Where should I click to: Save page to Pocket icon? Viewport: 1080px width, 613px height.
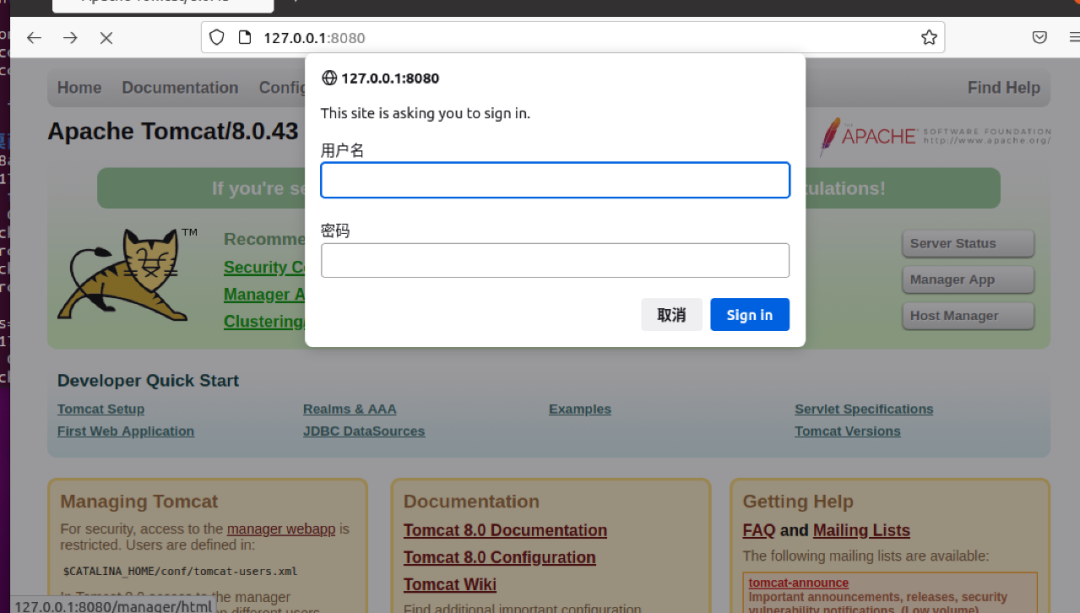coord(1039,37)
